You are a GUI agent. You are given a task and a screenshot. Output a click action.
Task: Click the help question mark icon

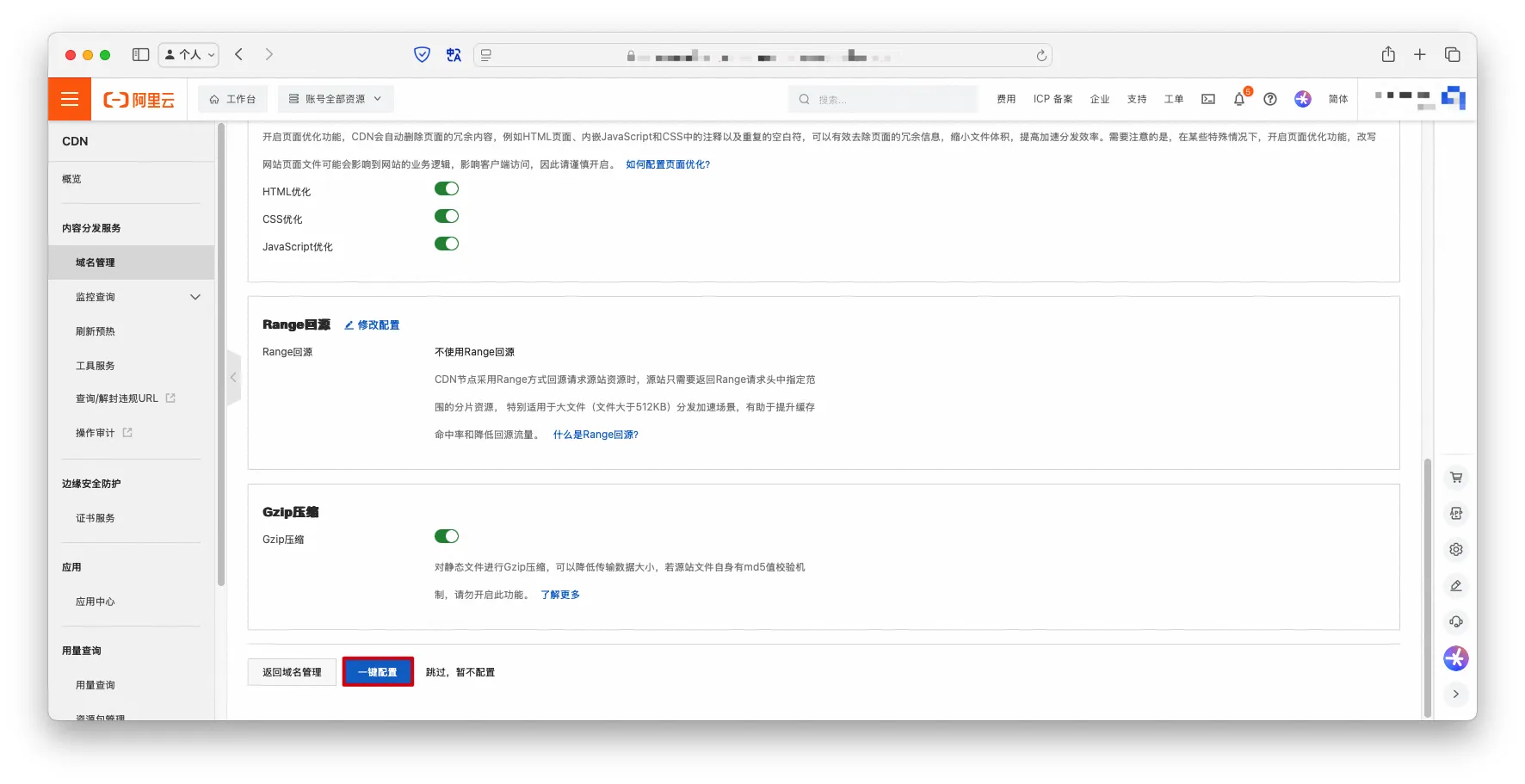click(1269, 99)
